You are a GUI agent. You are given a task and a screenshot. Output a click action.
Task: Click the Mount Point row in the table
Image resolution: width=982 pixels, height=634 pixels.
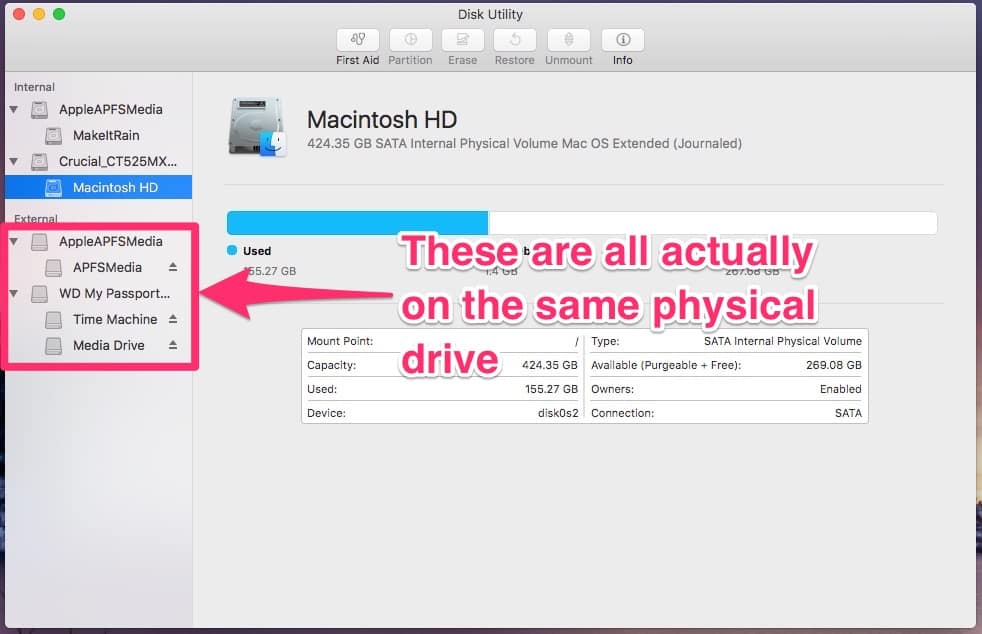(443, 341)
